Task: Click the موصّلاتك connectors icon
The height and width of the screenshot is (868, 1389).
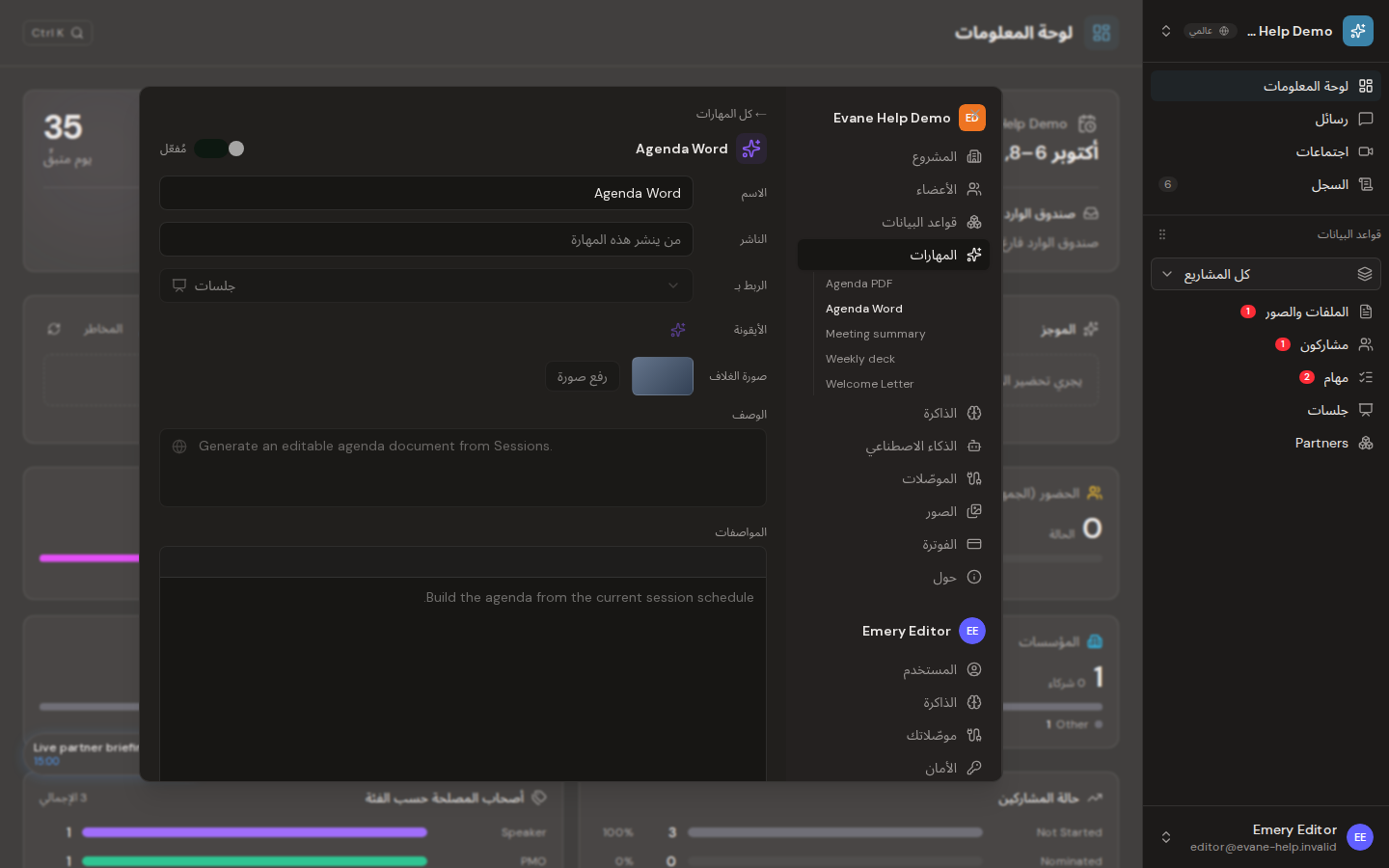Action: coord(974,735)
